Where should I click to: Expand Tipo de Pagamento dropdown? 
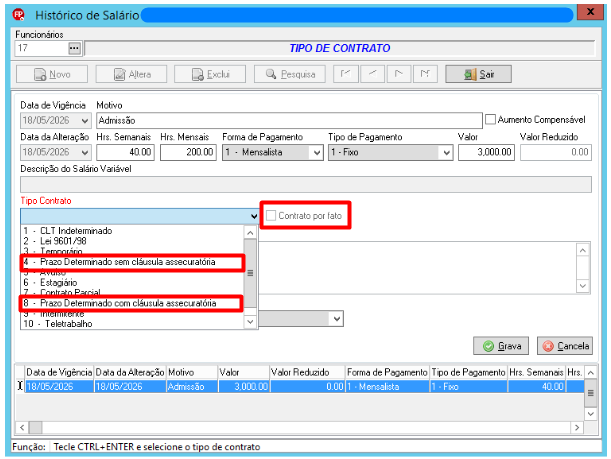[447, 153]
